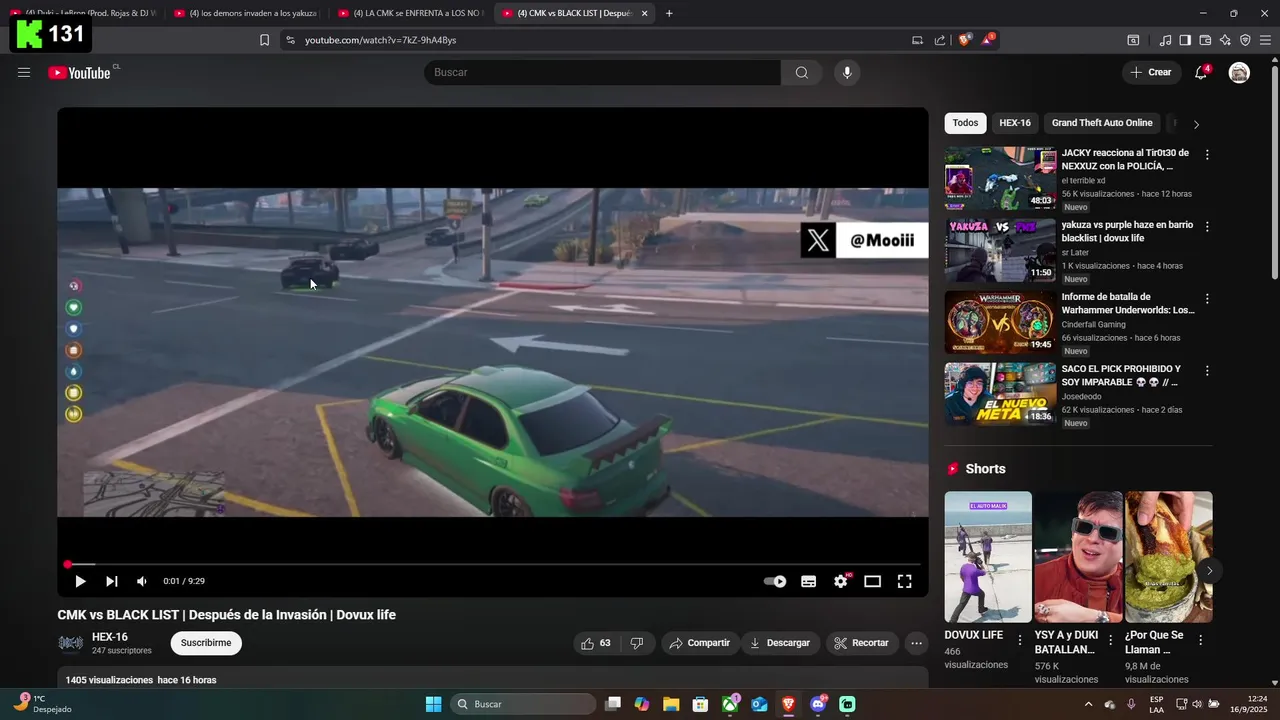Open the SACO EL PICK PROHIBIDO thumbnail
The image size is (1280, 720).
(1000, 394)
